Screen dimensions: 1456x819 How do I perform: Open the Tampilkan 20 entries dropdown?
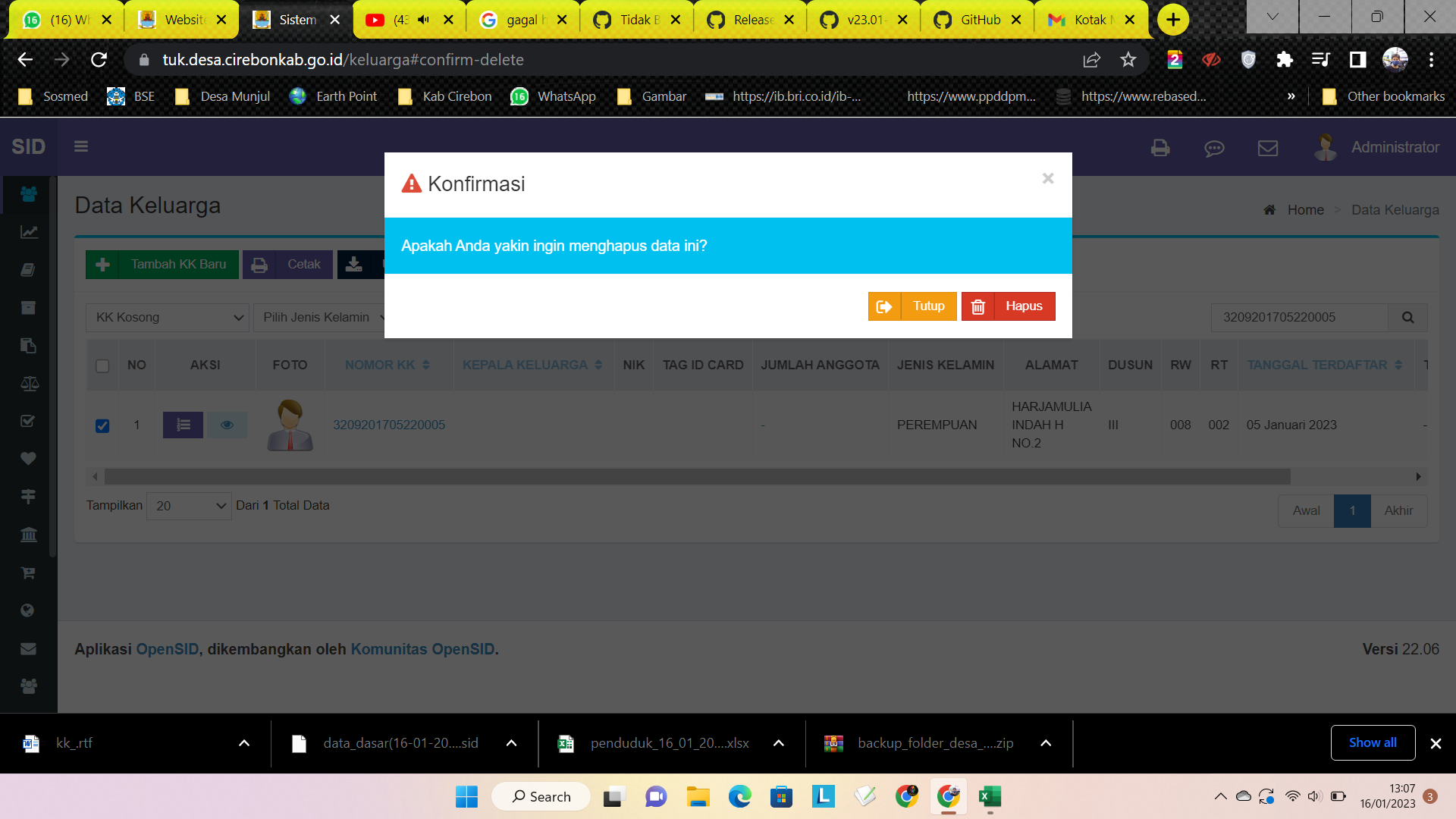(188, 506)
